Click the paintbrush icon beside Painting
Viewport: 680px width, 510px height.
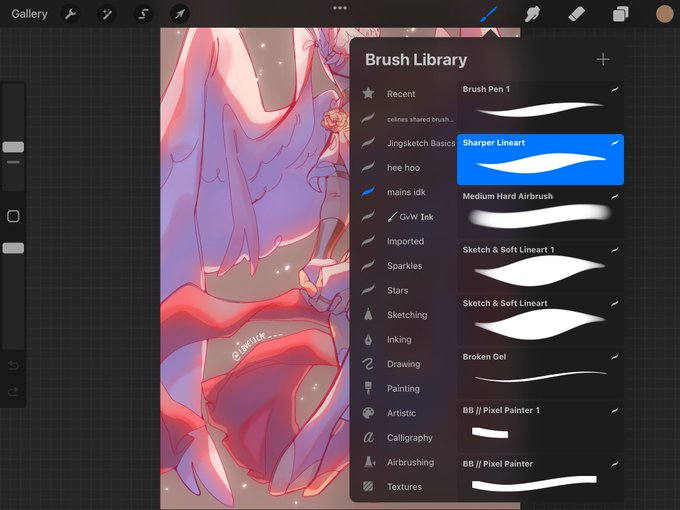pyautogui.click(x=368, y=388)
